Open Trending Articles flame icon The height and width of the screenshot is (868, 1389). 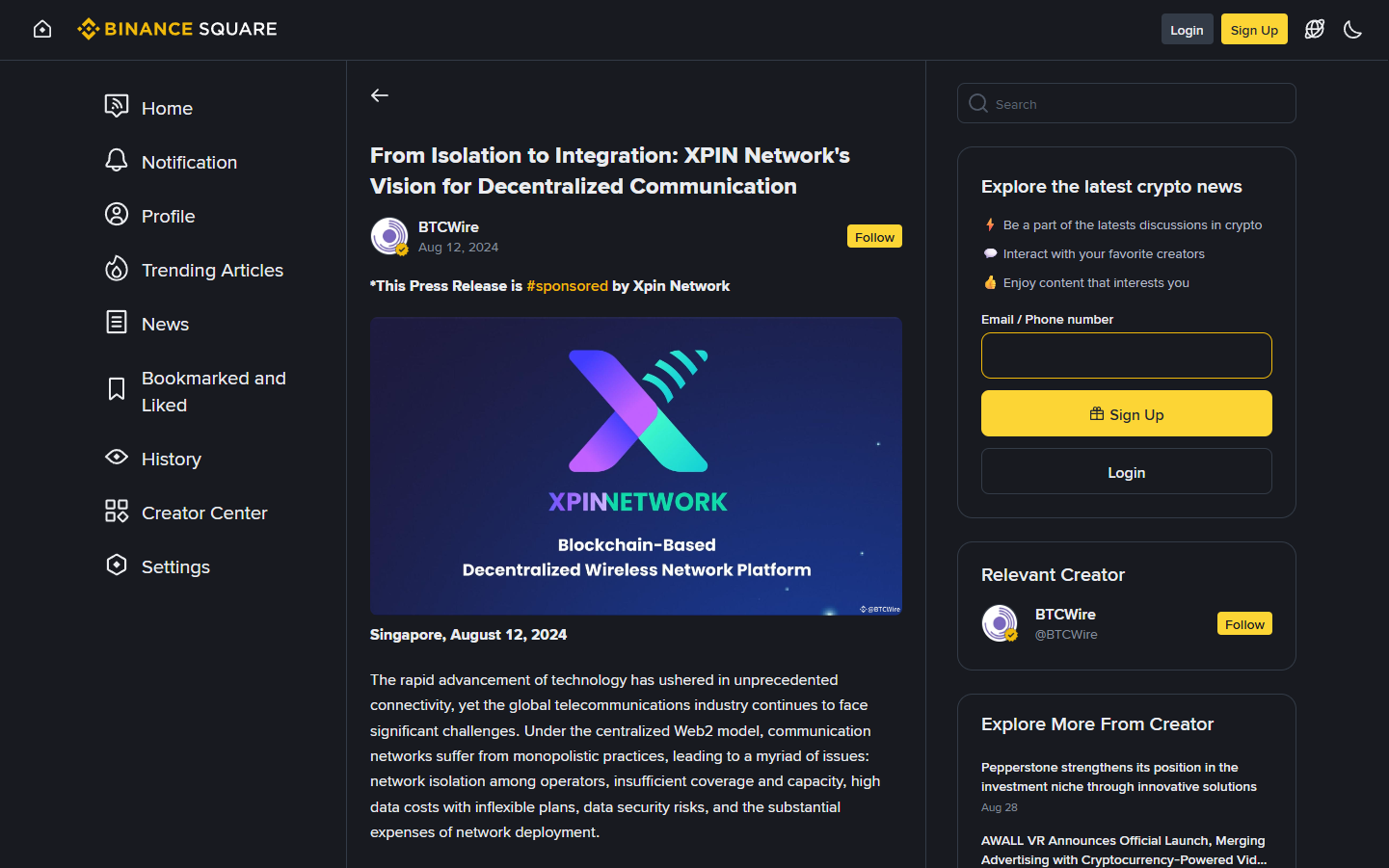[117, 269]
